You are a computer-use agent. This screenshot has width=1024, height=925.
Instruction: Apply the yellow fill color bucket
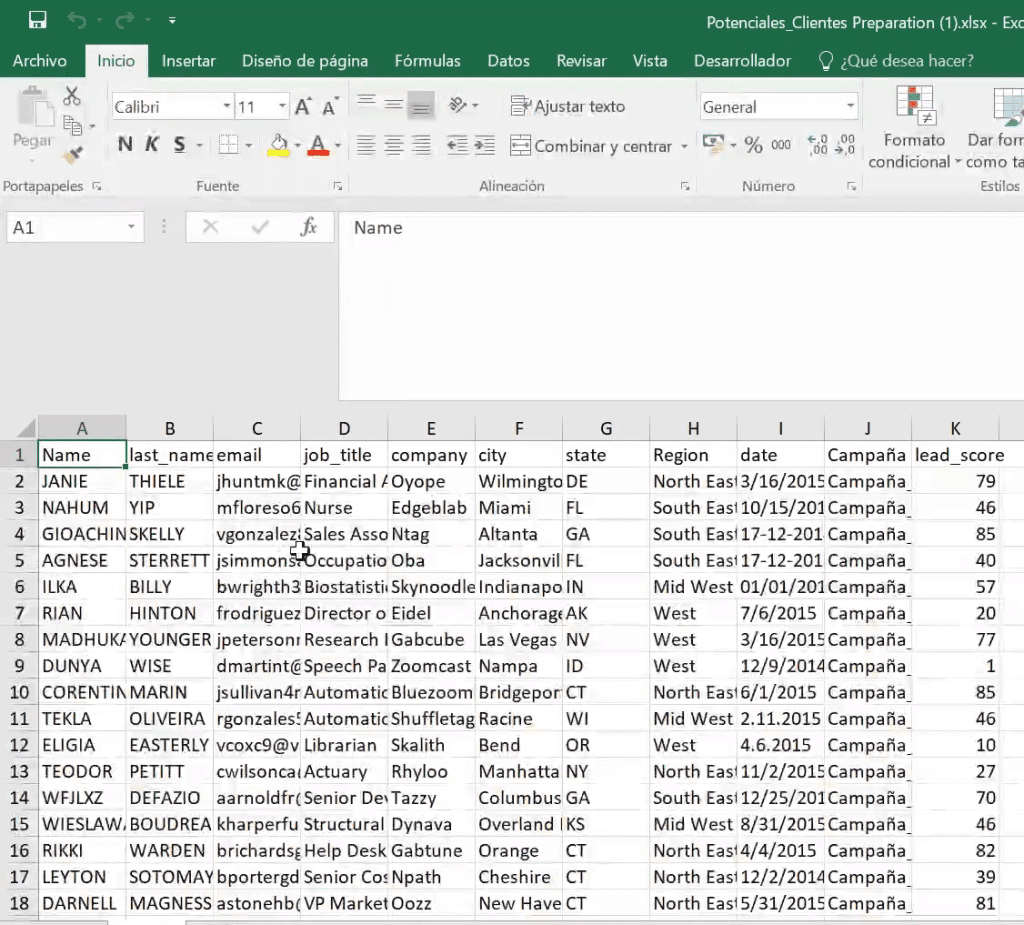[x=279, y=145]
